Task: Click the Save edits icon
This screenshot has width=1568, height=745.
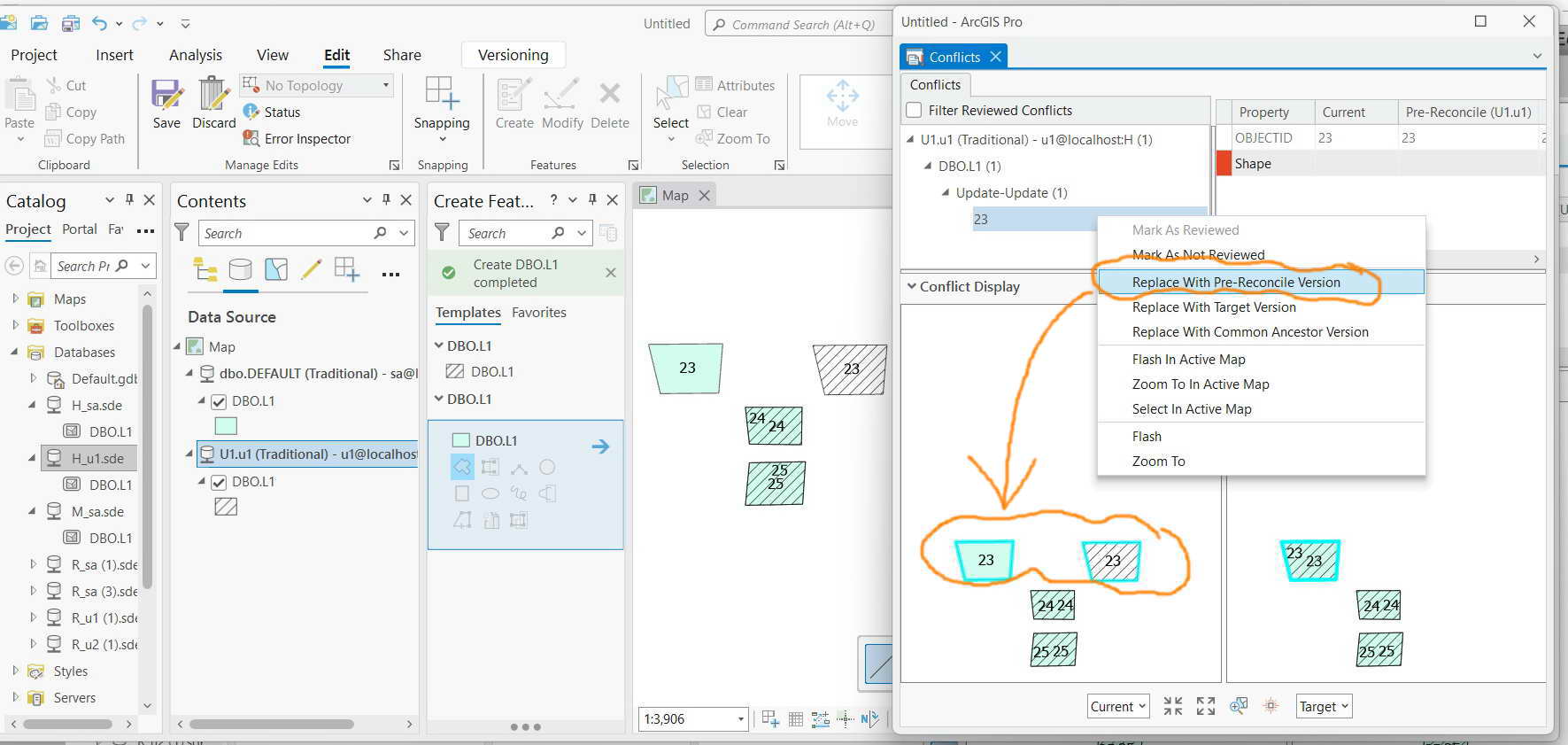Action: tap(166, 94)
